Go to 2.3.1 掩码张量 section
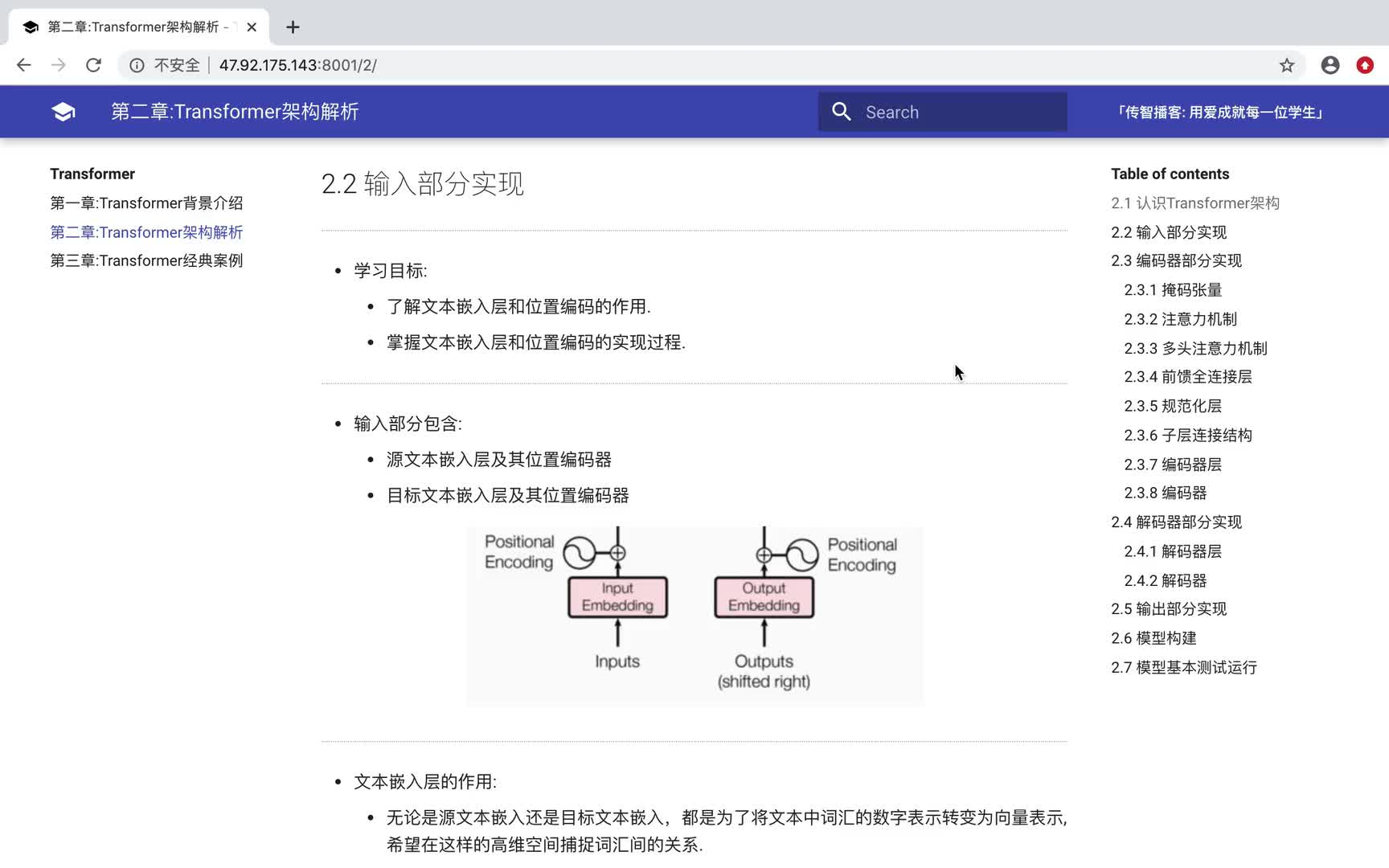This screenshot has width=1389, height=868. click(x=1173, y=290)
